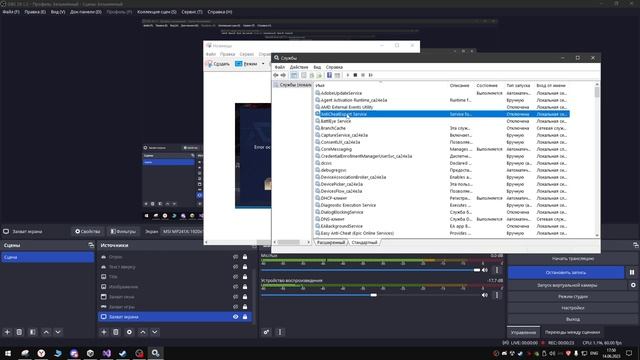Click Запуск виртуальной камеры button
Screen dimensions: 640x360
pos(567,285)
